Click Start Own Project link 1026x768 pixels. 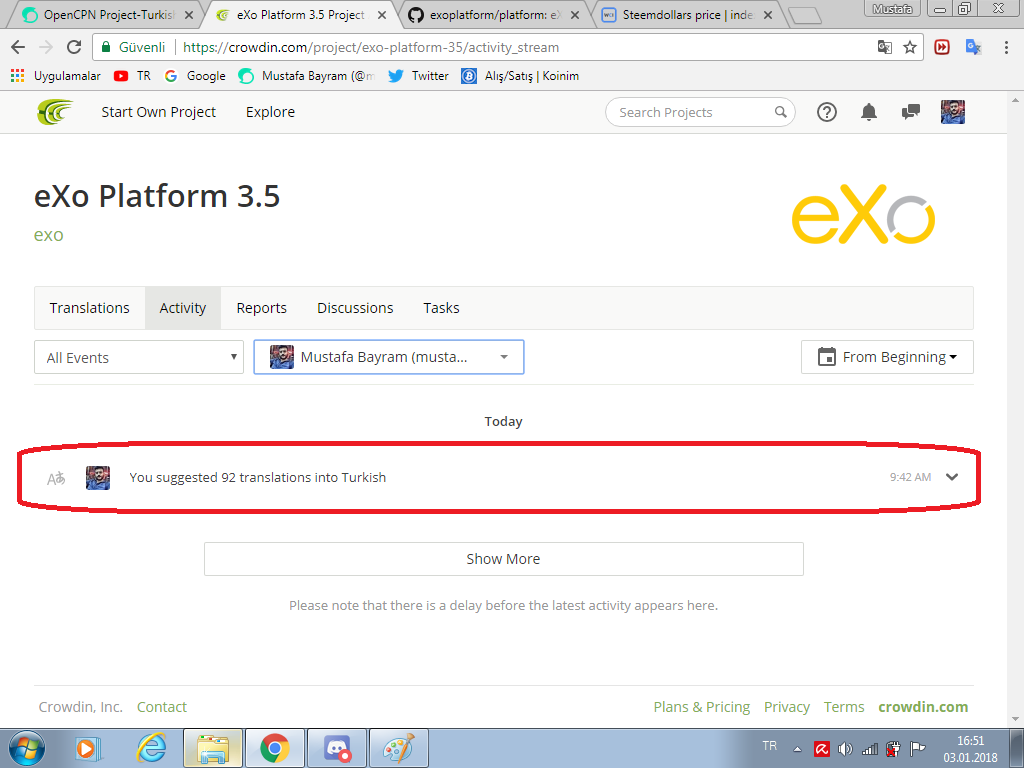coord(158,112)
